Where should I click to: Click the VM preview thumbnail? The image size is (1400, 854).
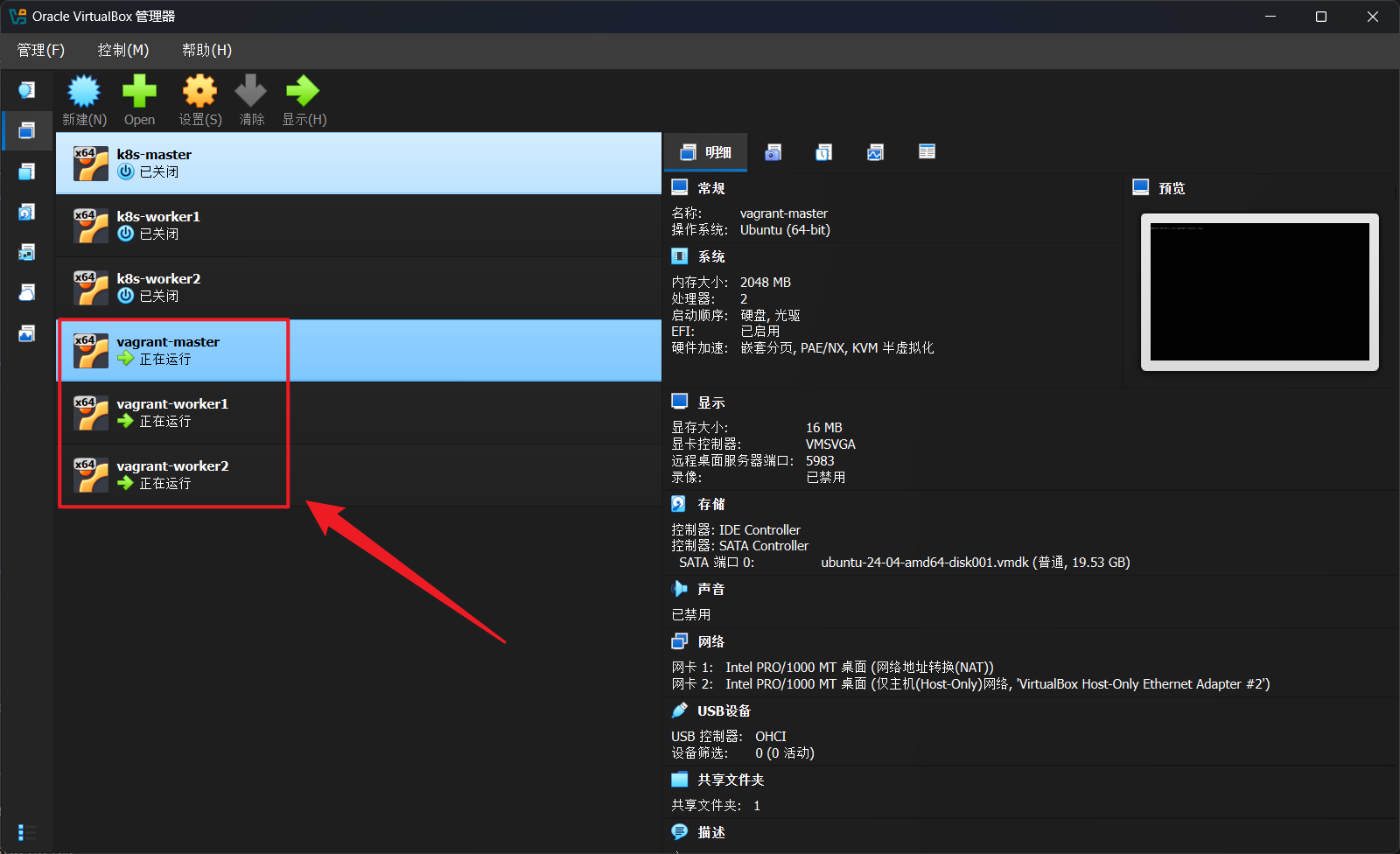1259,291
